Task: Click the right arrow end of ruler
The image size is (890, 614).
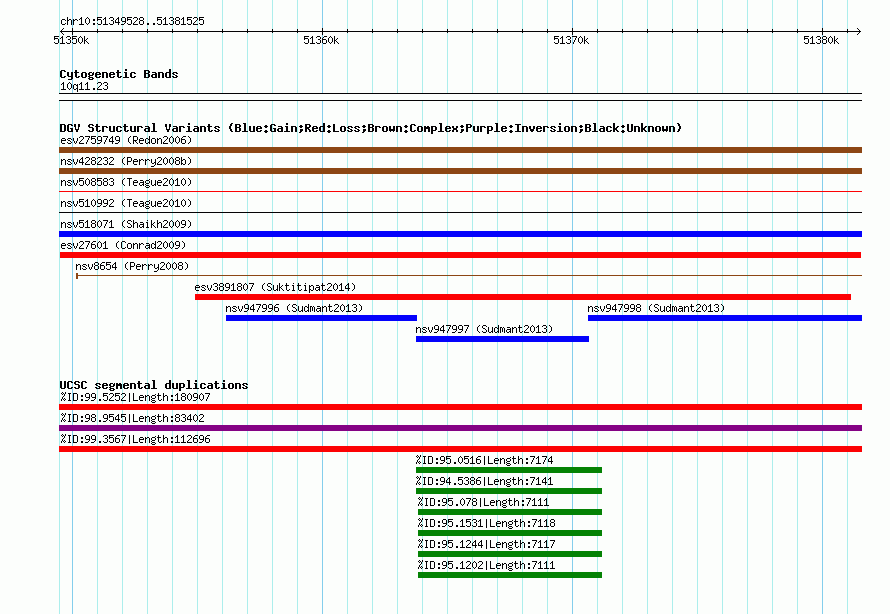Action: [x=858, y=31]
